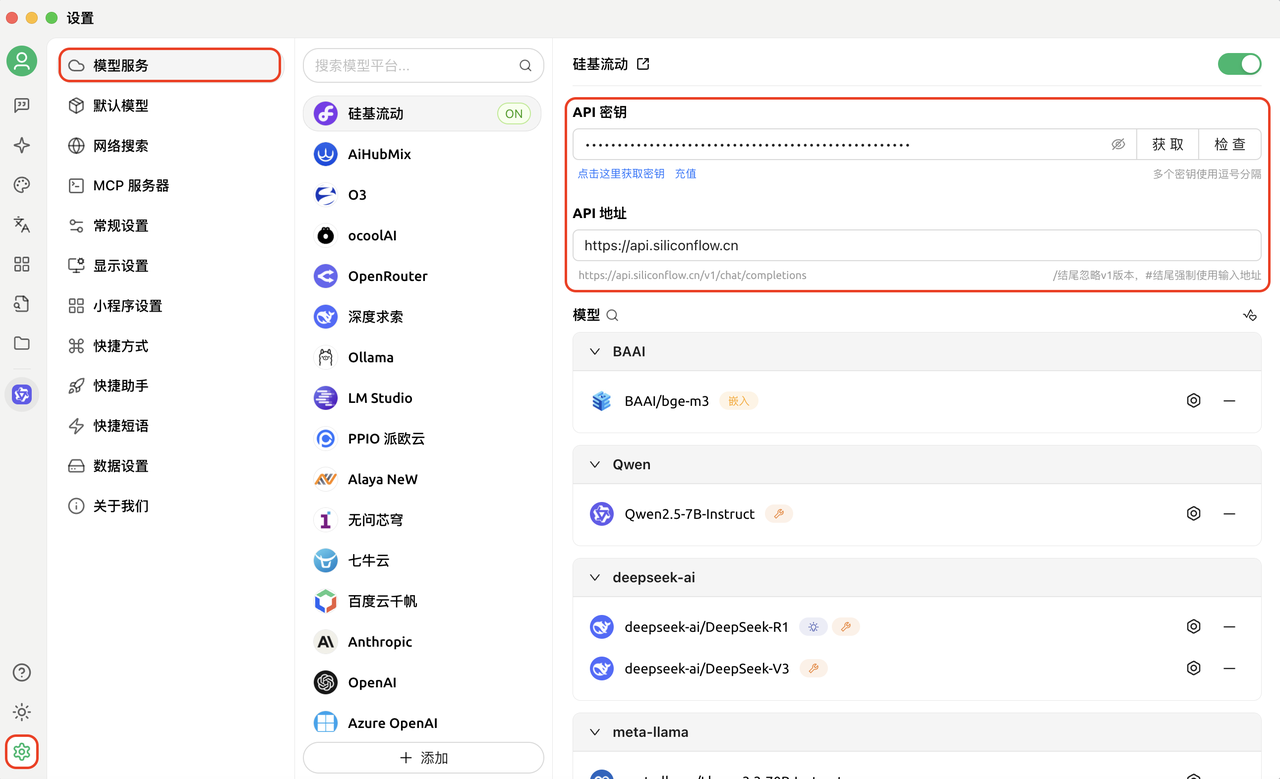The height and width of the screenshot is (779, 1280).
Task: Remove BAAI/bge-m3 with minus icon
Action: tap(1229, 401)
